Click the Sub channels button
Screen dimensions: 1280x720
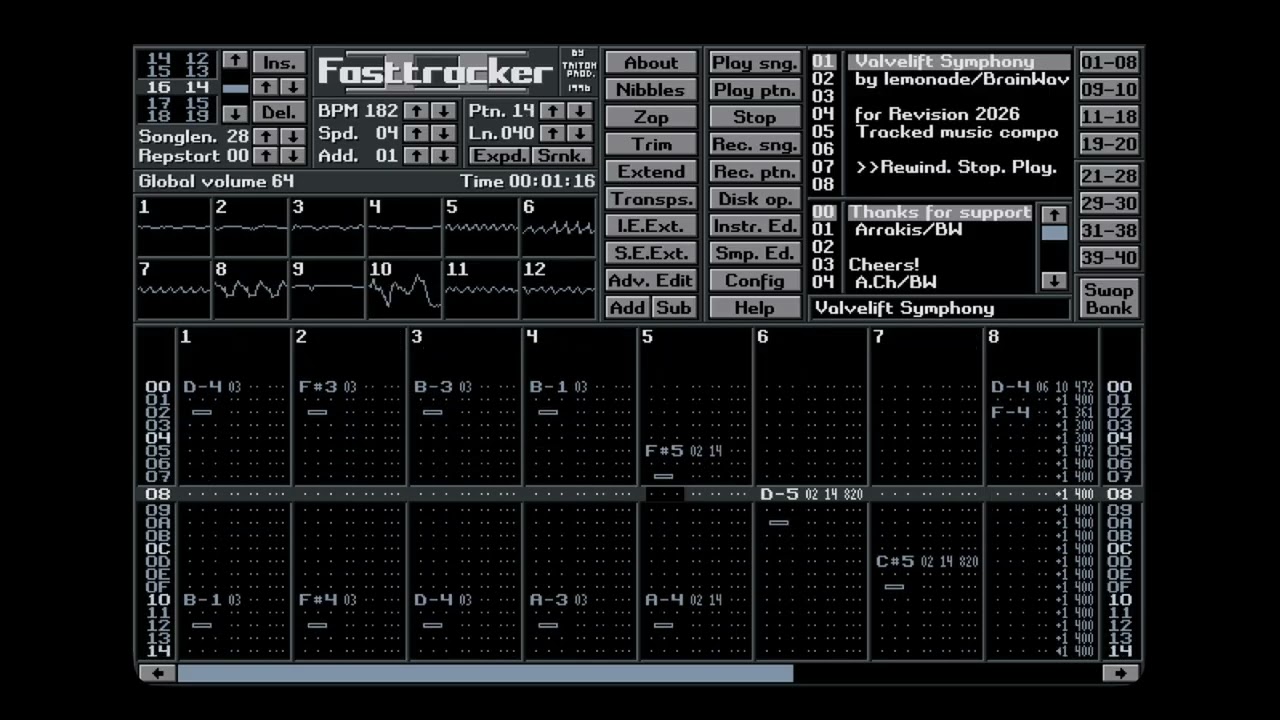click(x=674, y=308)
